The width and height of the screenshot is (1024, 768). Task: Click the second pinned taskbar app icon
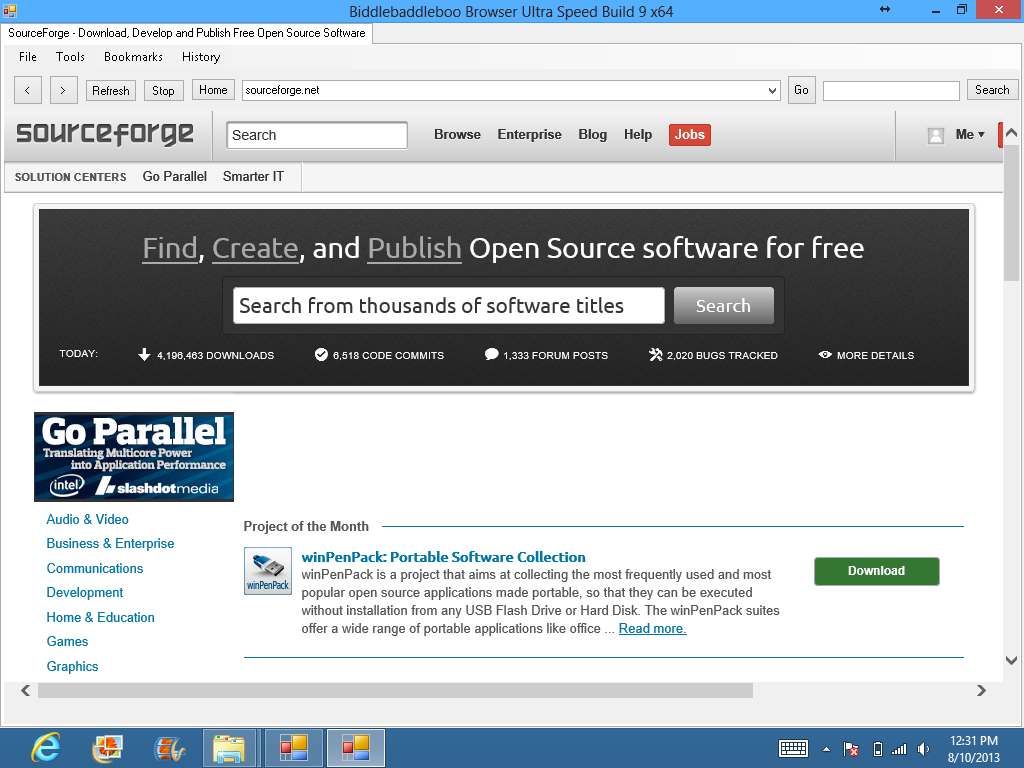pos(107,748)
